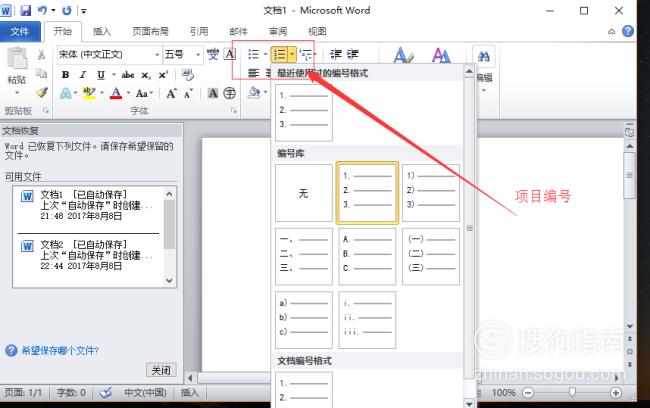Switch to the 邮件 tab
This screenshot has width=650, height=408.
(x=238, y=32)
